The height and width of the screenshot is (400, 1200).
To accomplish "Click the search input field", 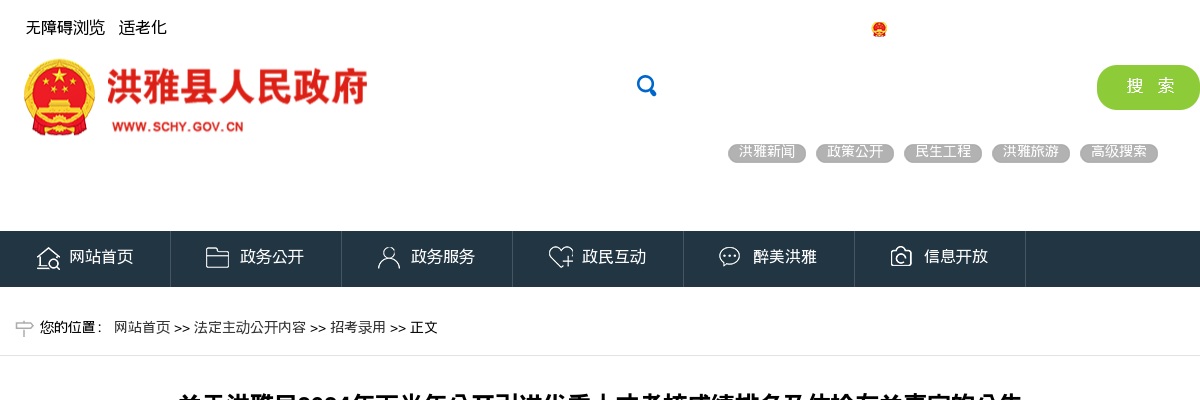I will click(x=875, y=87).
